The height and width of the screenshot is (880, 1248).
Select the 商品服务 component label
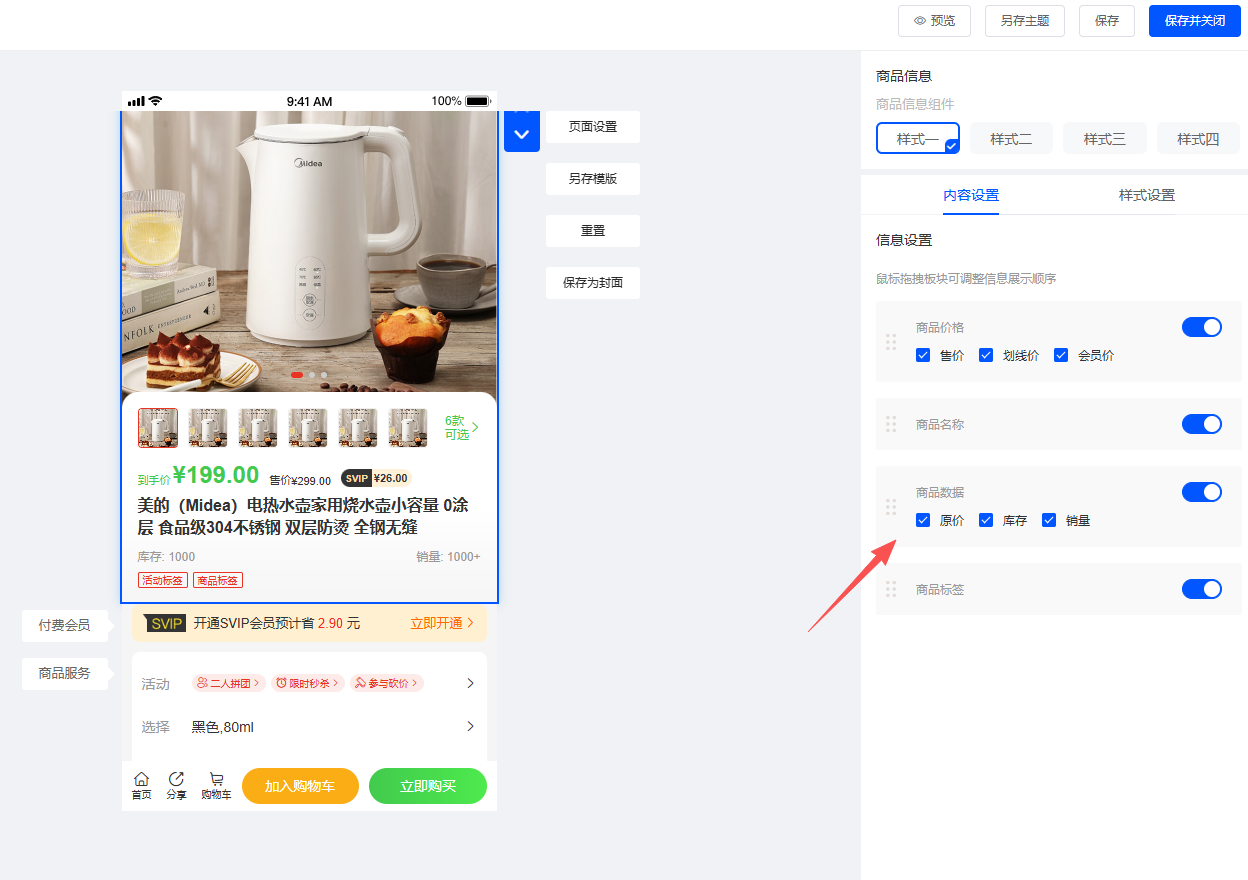pyautogui.click(x=65, y=674)
